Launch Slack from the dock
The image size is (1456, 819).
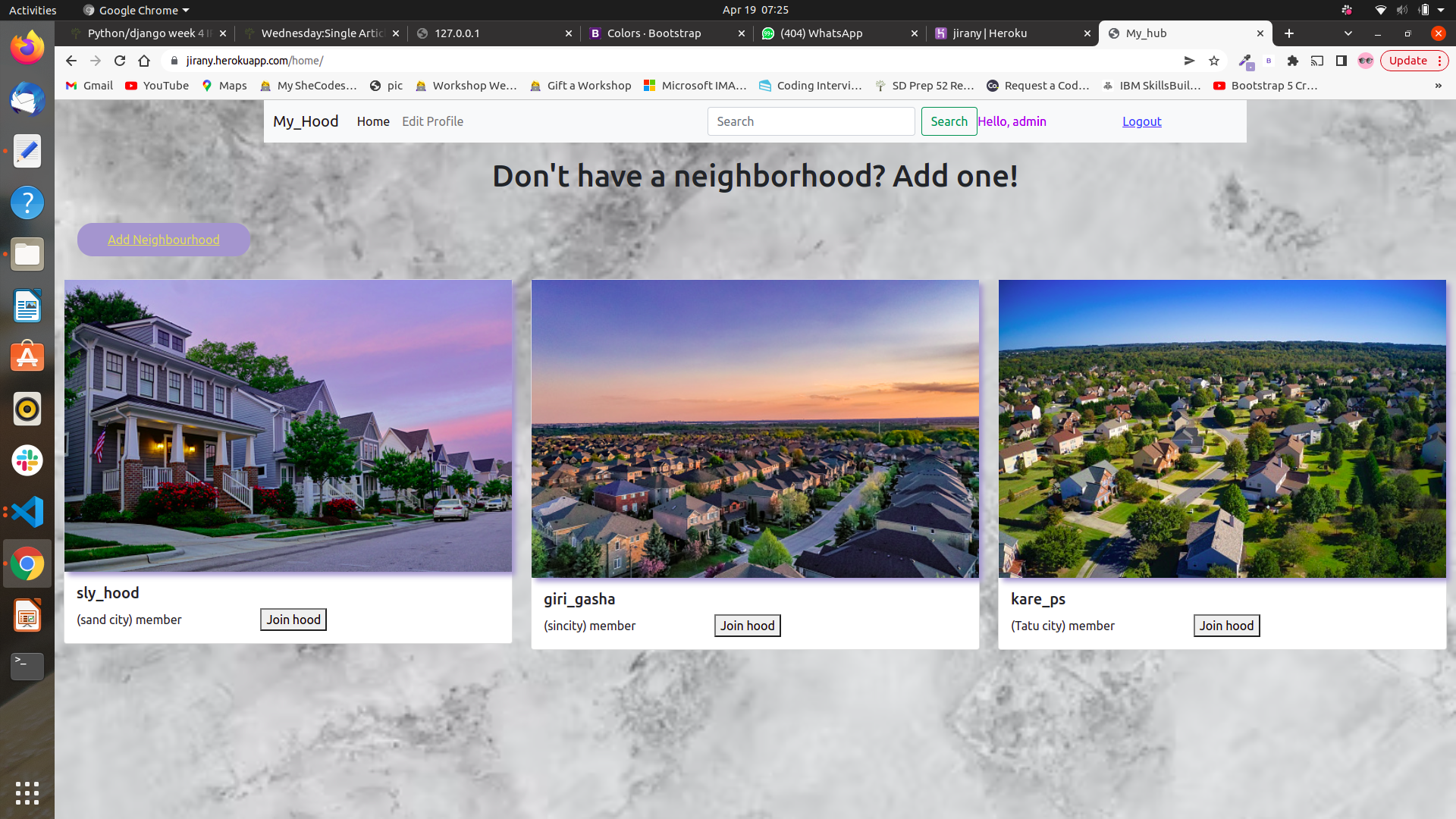tap(27, 460)
